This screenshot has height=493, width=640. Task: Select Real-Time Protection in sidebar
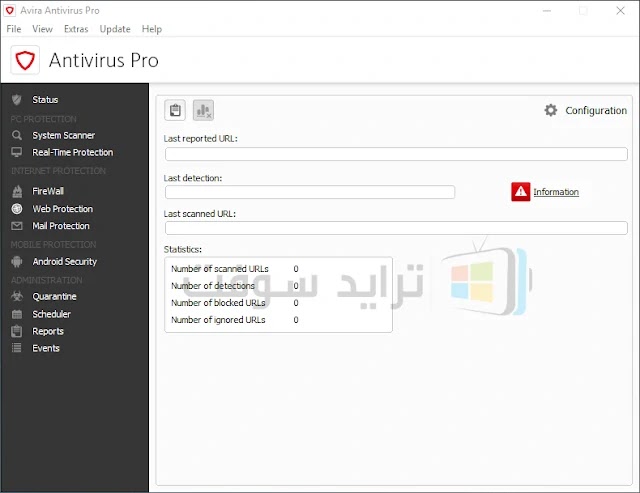point(73,152)
